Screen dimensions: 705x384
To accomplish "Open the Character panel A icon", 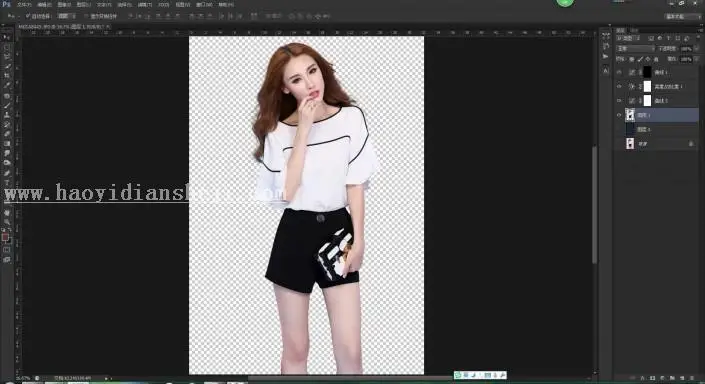I will point(606,71).
